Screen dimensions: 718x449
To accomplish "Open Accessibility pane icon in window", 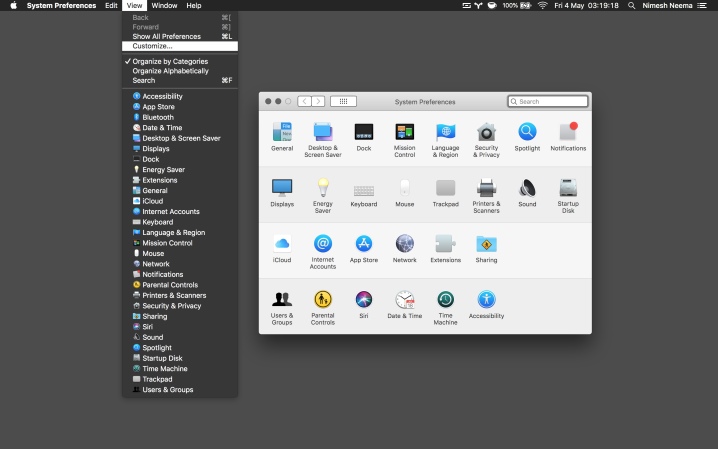I will (x=486, y=299).
